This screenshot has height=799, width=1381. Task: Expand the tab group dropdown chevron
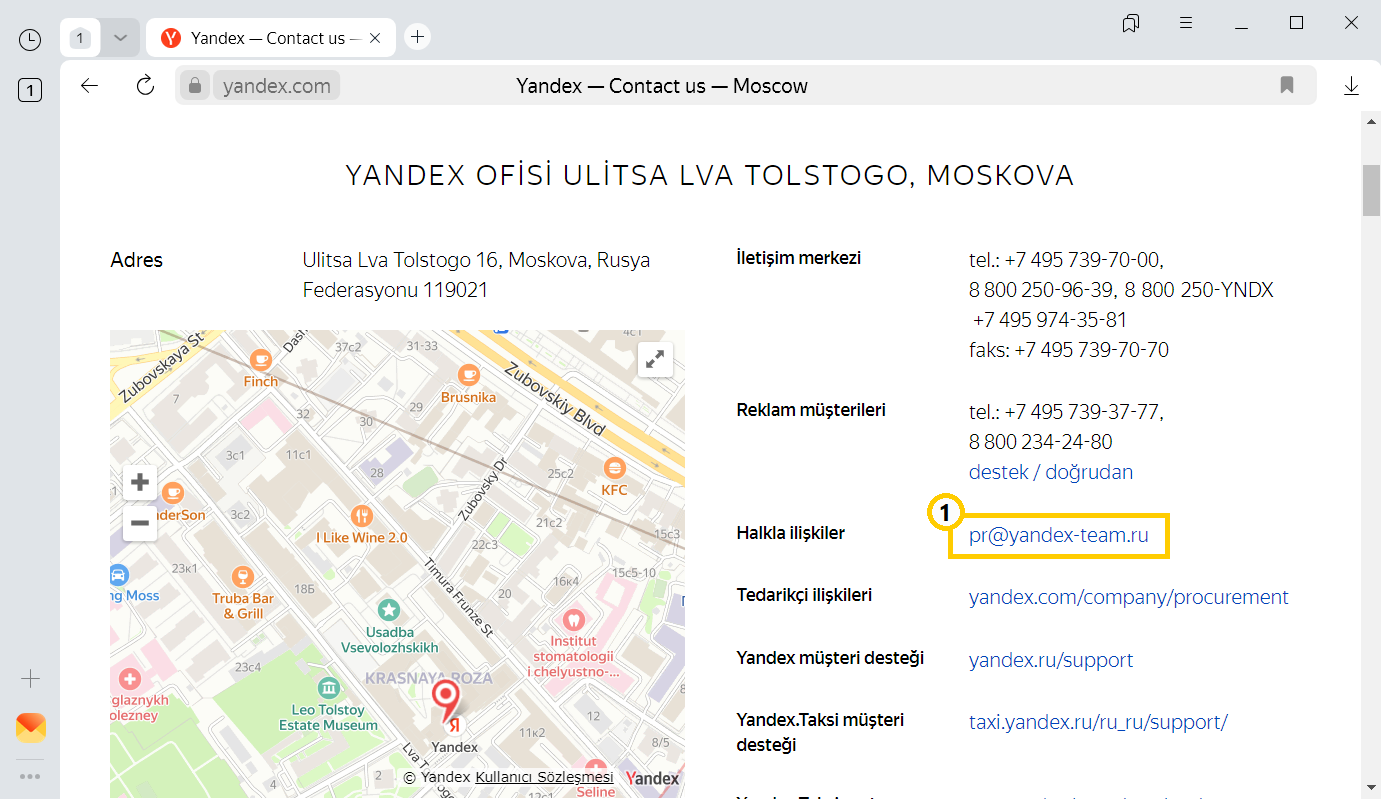pos(120,38)
